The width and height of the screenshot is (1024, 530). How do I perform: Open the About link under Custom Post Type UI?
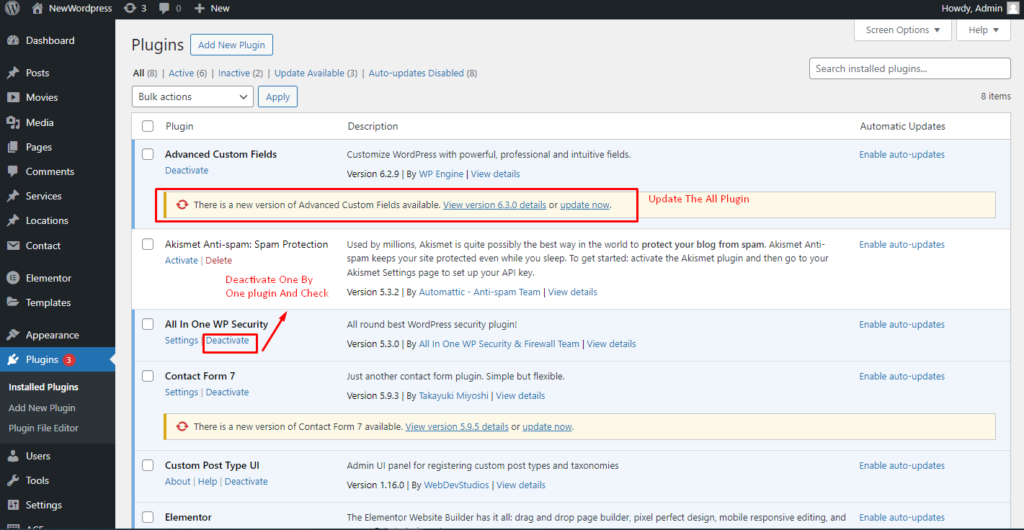(178, 482)
